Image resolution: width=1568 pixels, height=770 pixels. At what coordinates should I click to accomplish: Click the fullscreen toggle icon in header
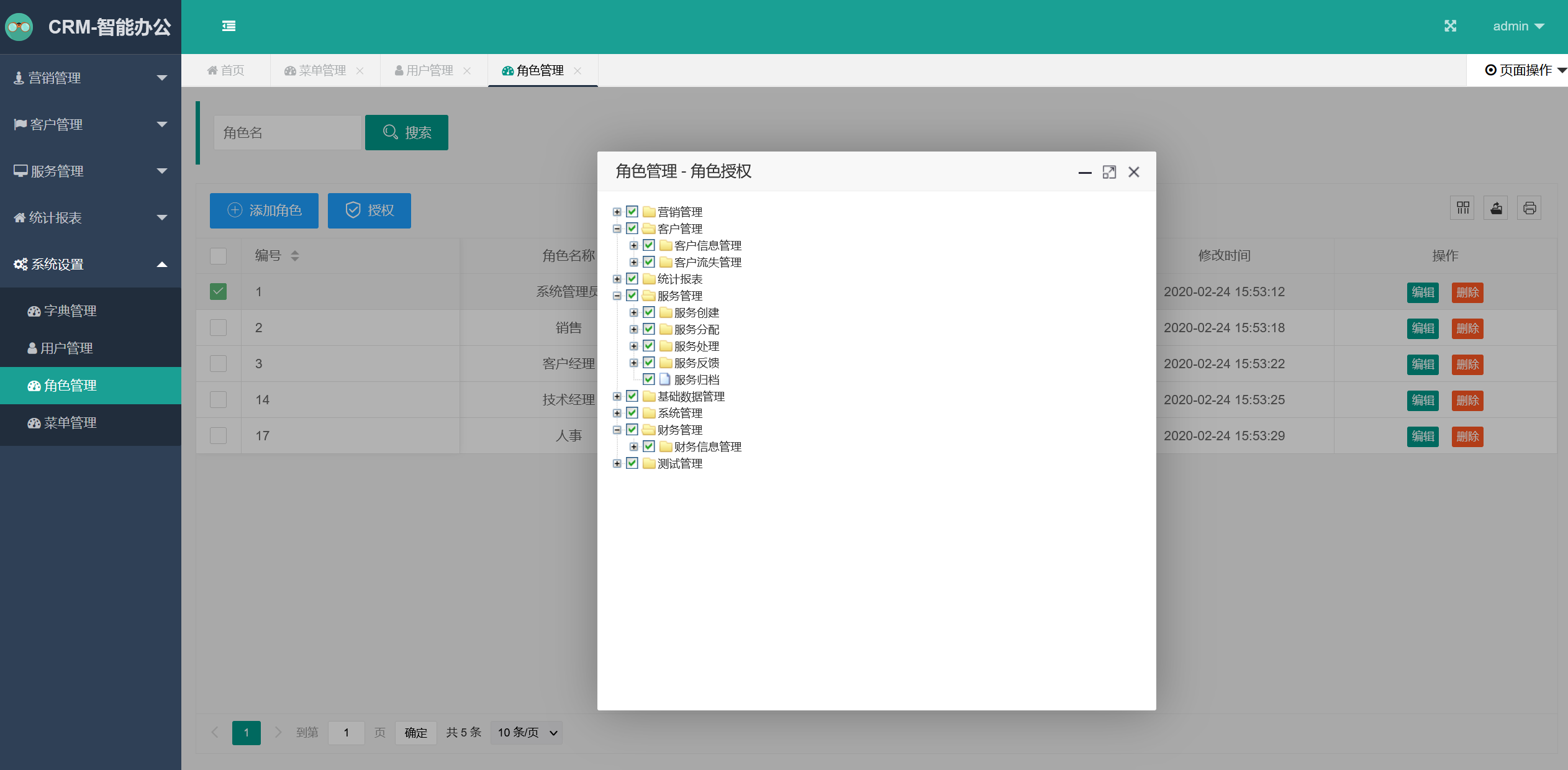point(1450,26)
